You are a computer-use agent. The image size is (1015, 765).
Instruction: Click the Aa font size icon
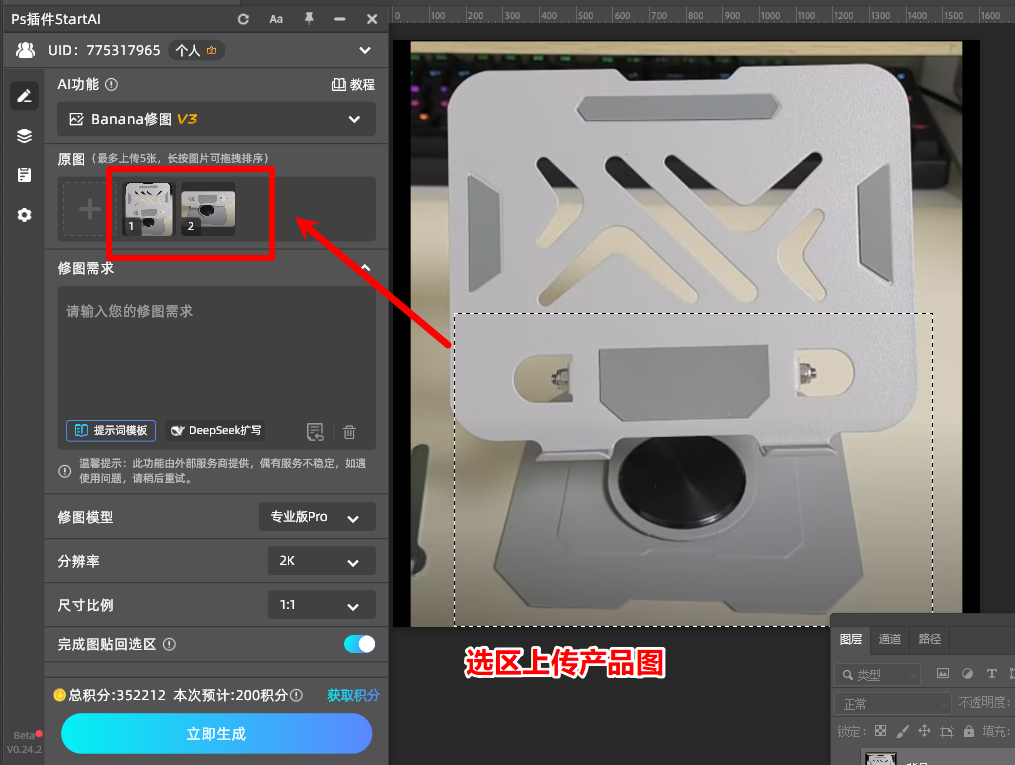[x=276, y=19]
